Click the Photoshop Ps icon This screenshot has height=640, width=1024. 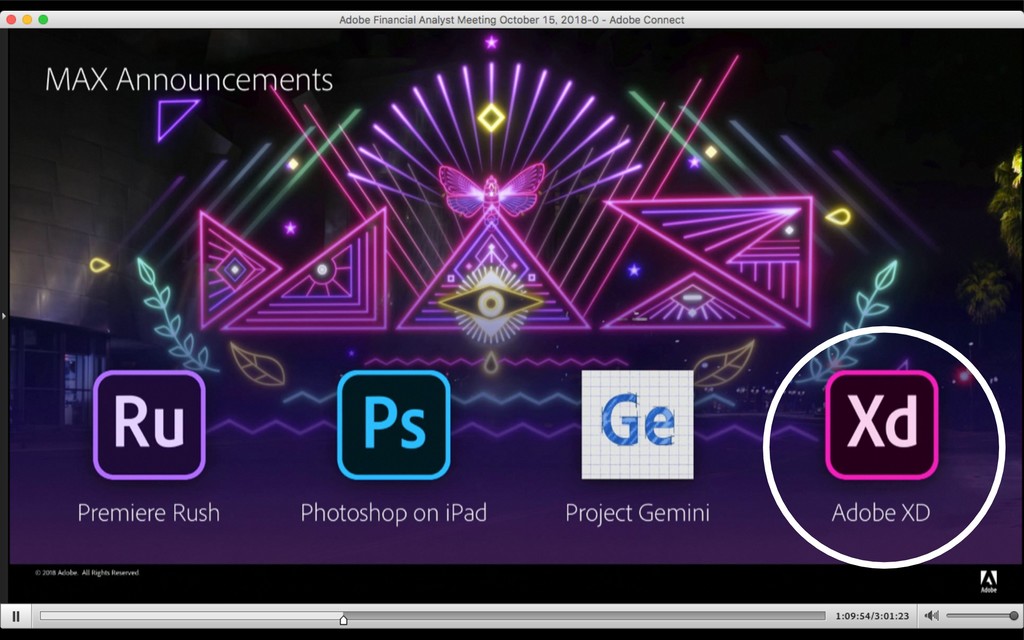point(394,424)
